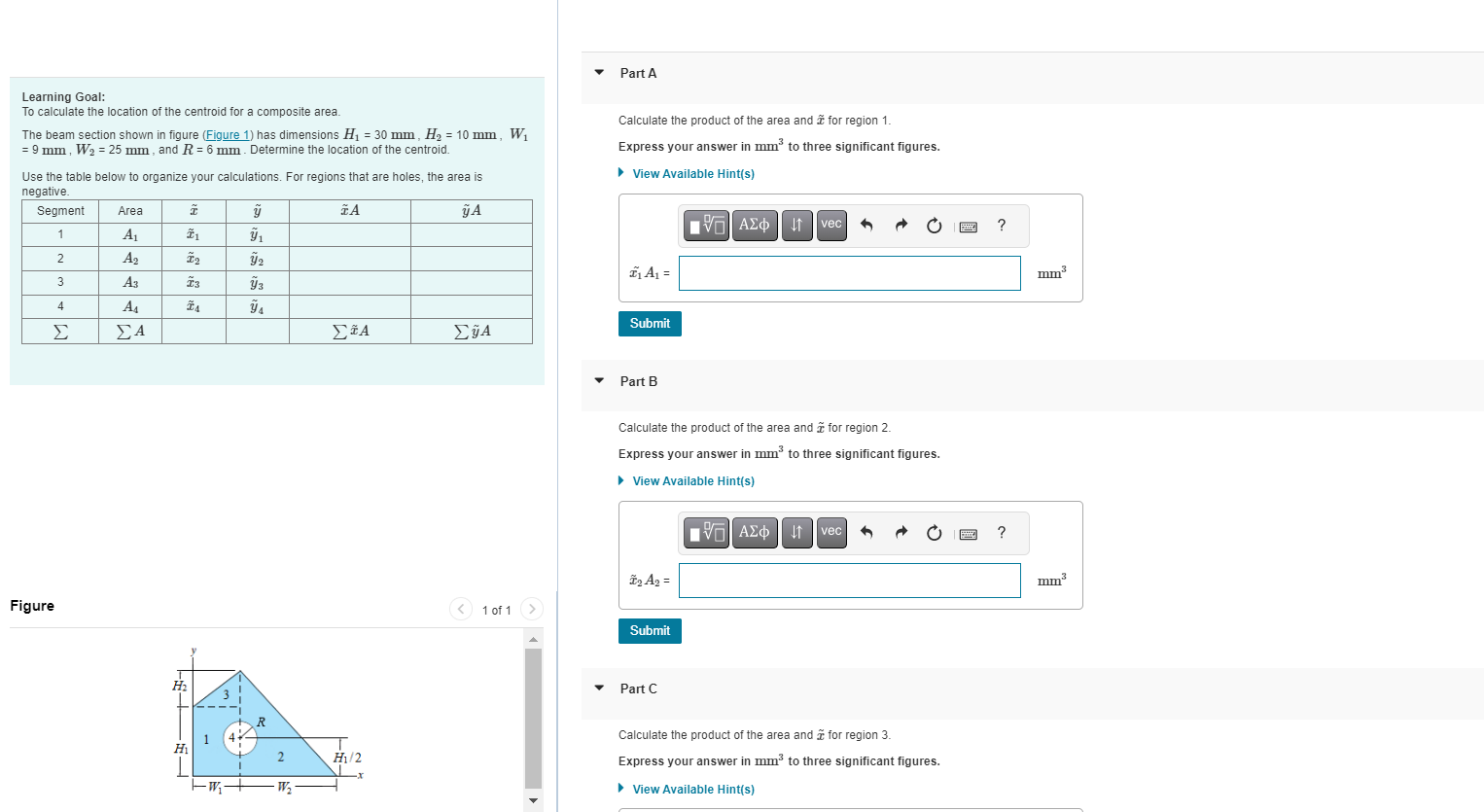Click the help question mark in Part A toolbar
The height and width of the screenshot is (812, 1484).
click(x=1001, y=225)
